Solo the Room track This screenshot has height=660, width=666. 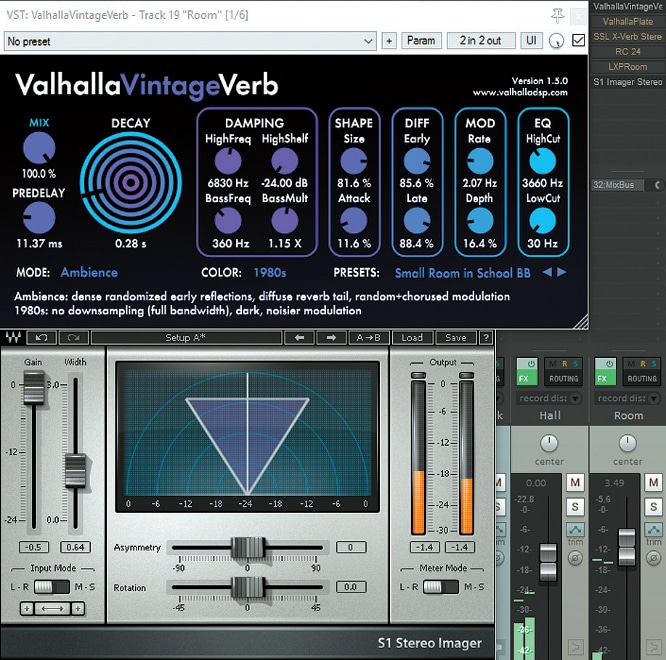tap(653, 507)
